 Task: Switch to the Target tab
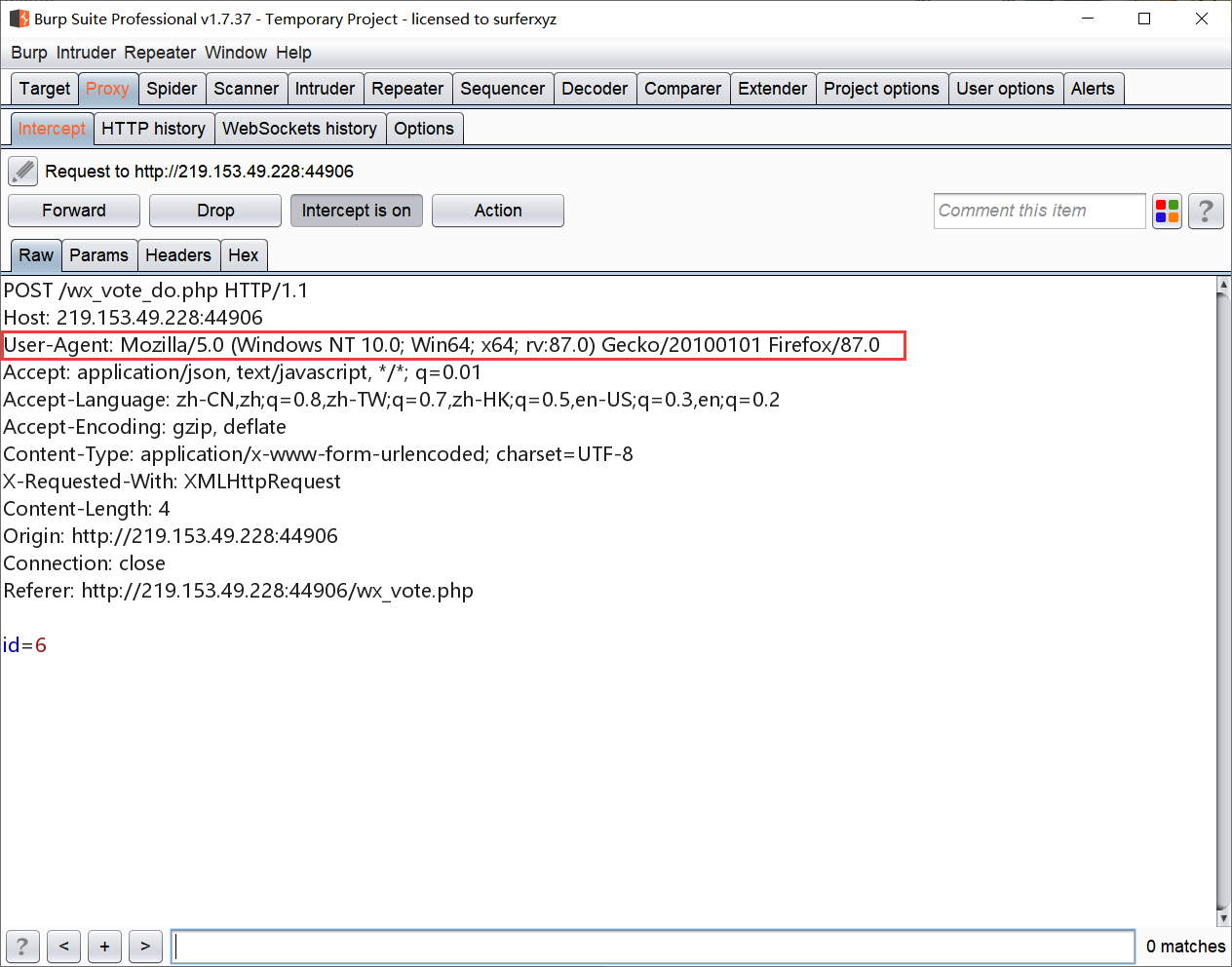(x=45, y=89)
